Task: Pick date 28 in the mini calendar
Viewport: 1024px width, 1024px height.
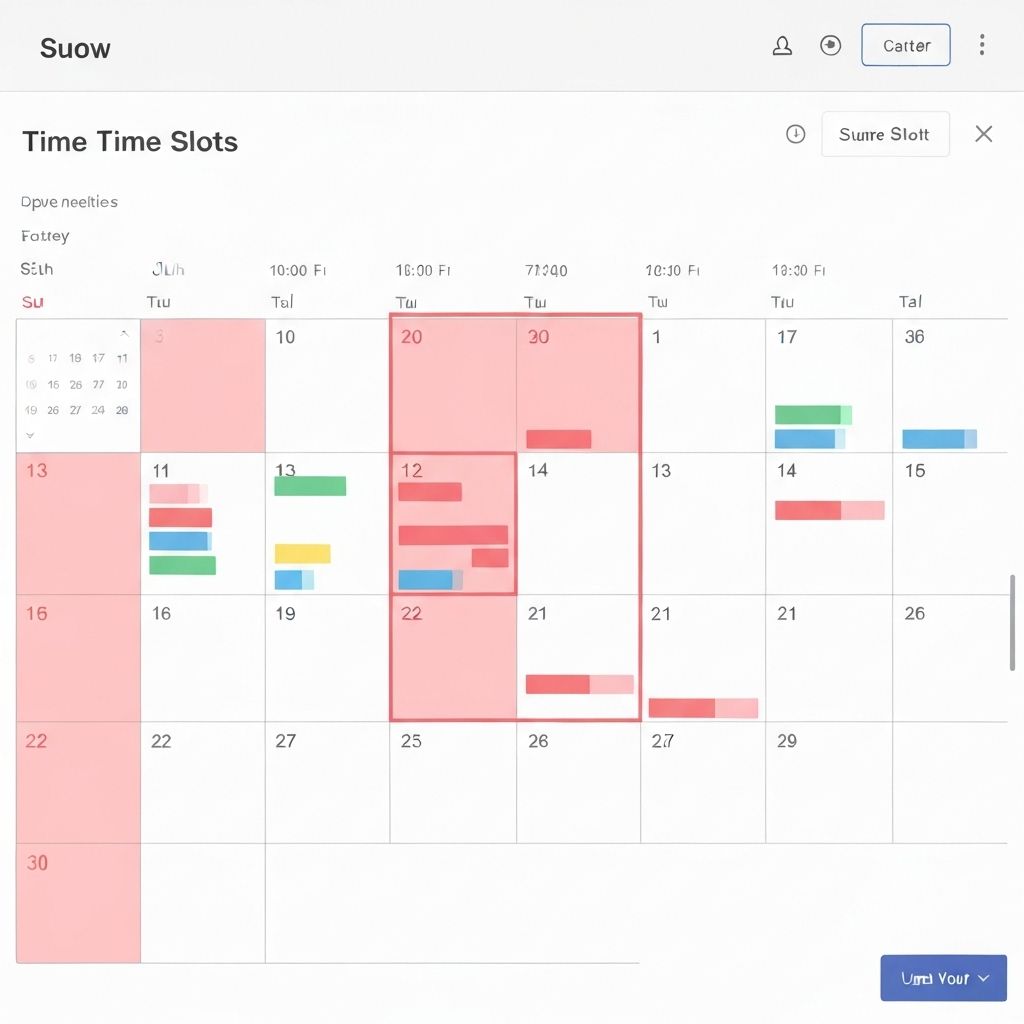Action: 122,410
